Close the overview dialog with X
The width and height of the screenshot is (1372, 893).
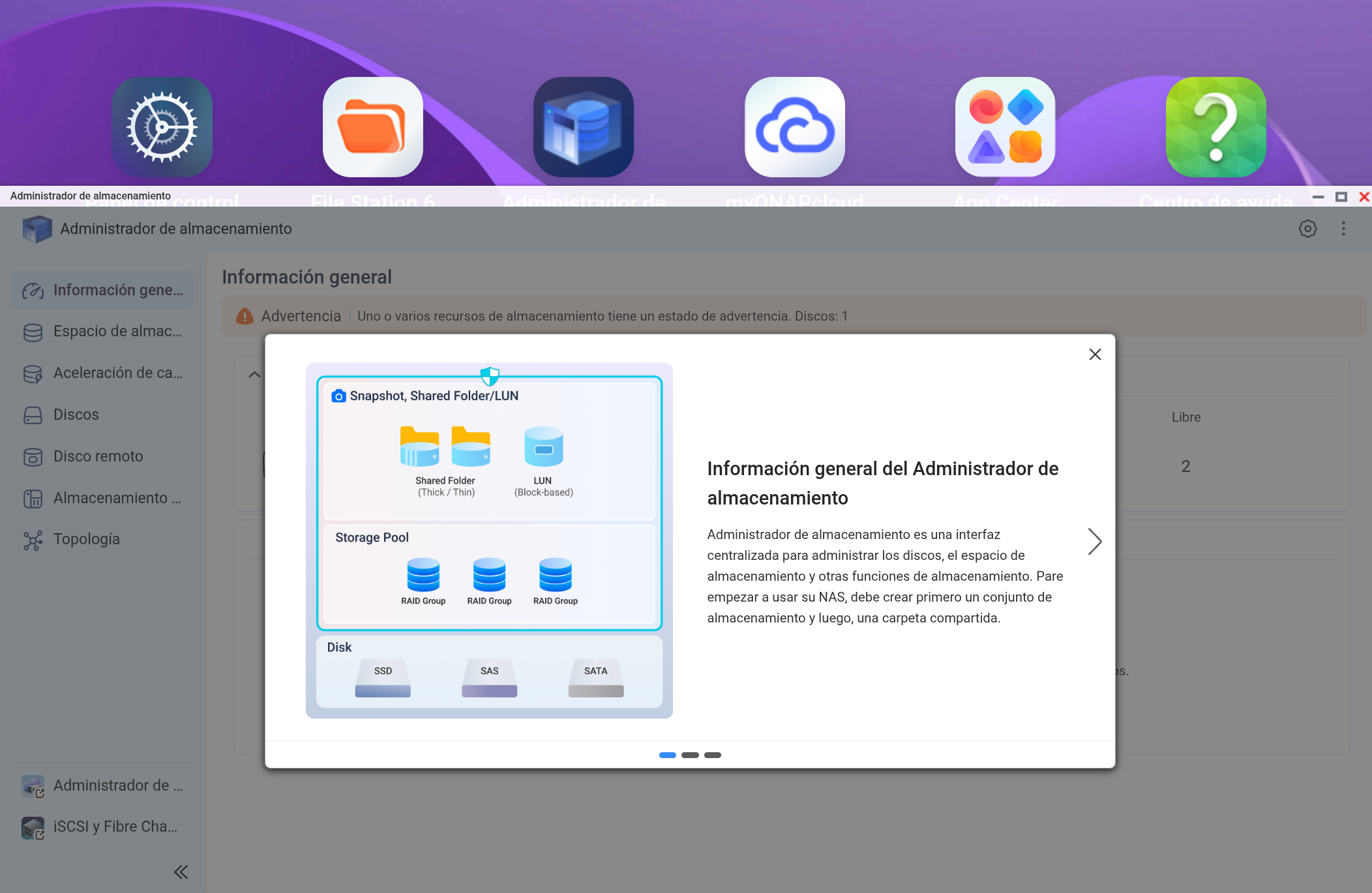1095,355
